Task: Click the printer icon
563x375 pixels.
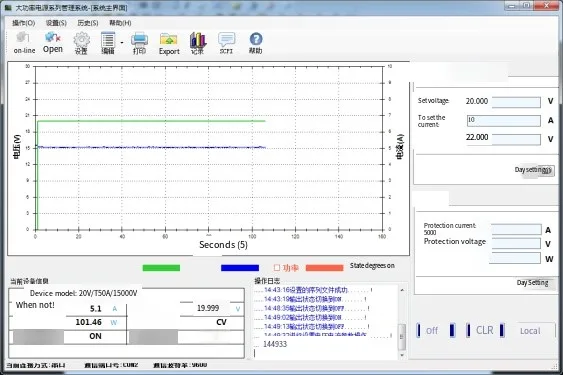Action: [x=139, y=39]
